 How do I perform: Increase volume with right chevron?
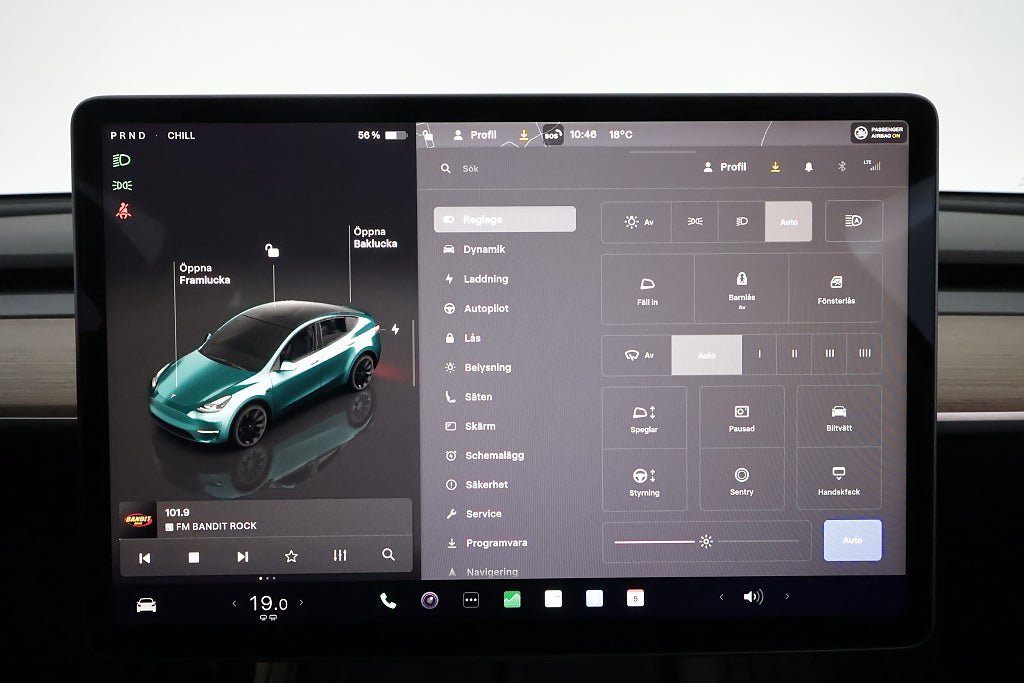click(x=787, y=596)
